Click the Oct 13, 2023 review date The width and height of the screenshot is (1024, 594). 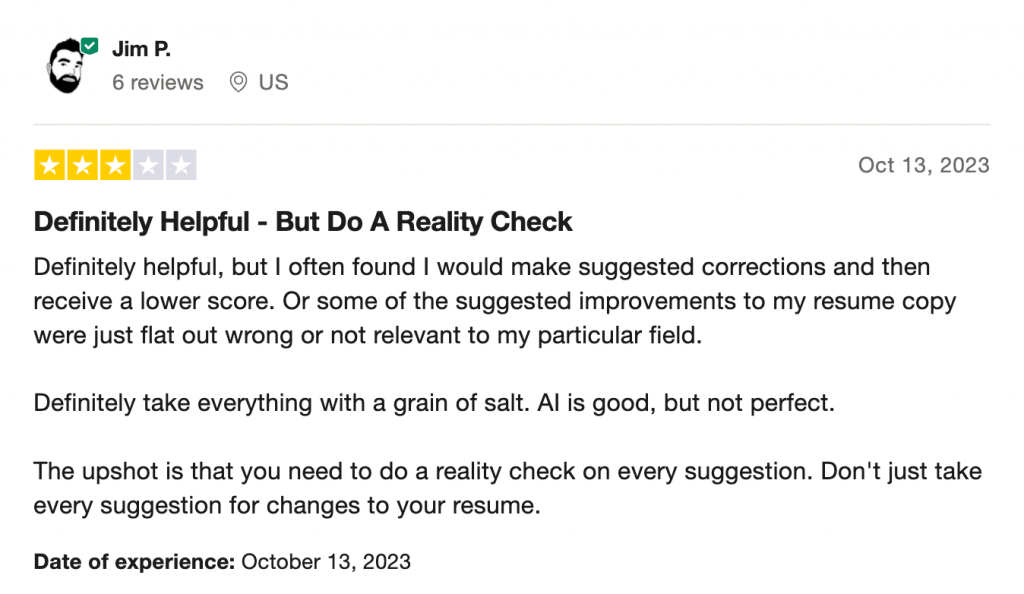(x=923, y=165)
